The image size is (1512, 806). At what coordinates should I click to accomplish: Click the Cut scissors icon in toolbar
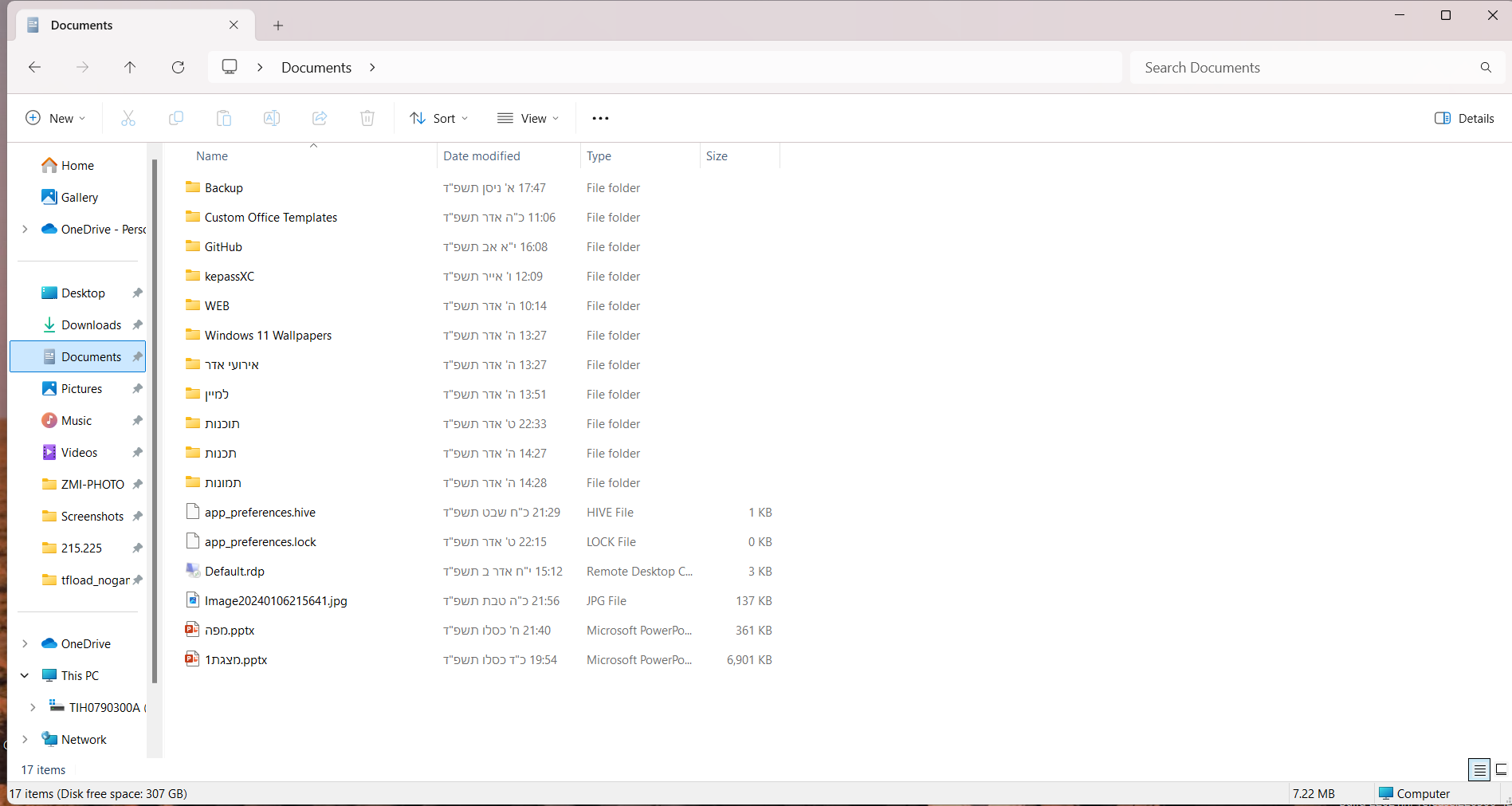click(128, 118)
